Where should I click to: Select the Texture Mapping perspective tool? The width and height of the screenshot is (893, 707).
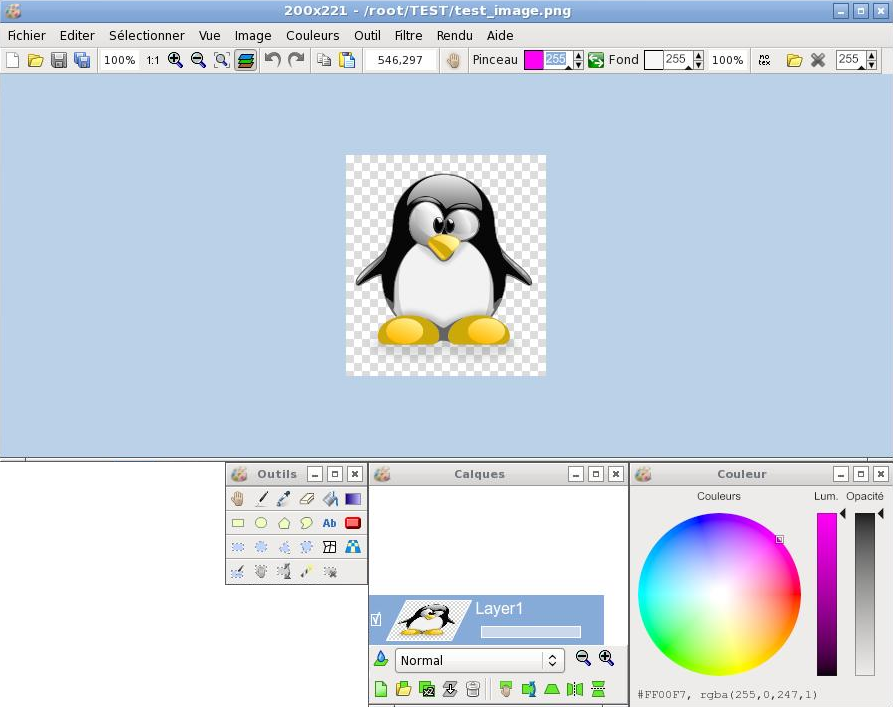353,547
